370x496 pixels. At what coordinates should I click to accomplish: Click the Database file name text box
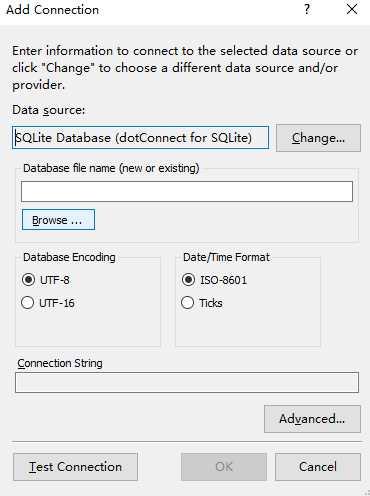187,191
